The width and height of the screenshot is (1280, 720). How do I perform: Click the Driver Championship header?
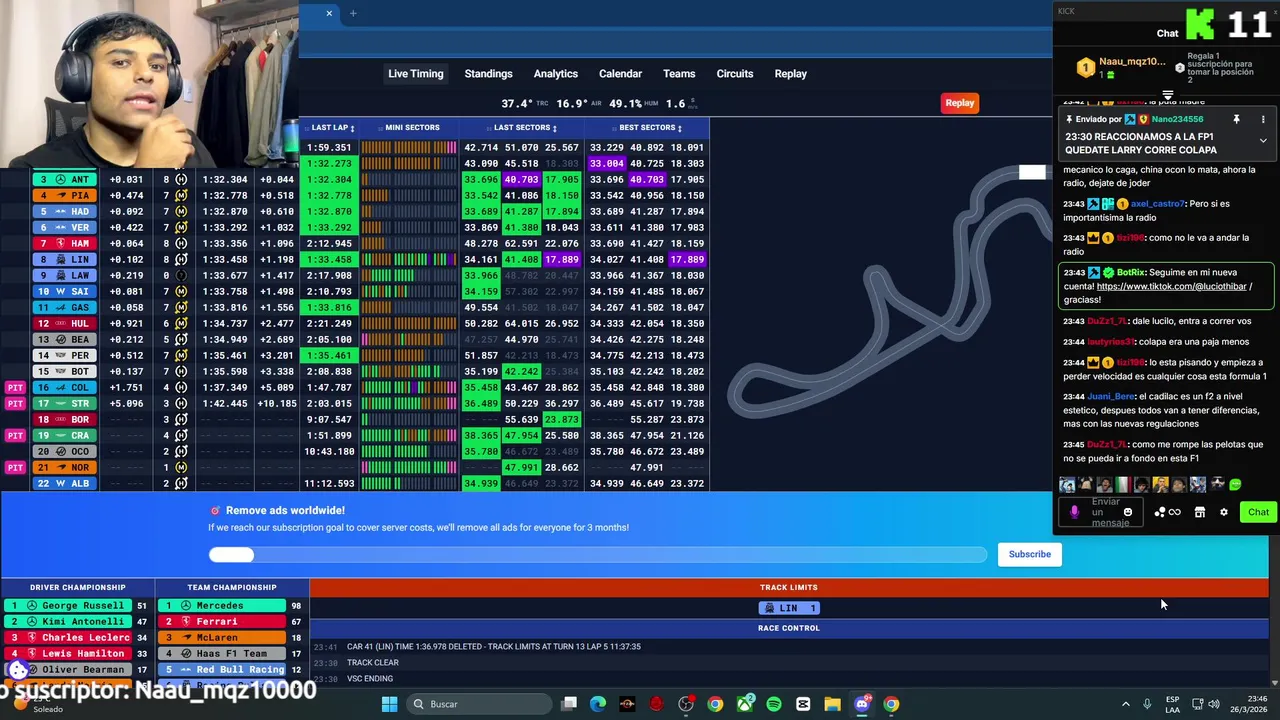[x=77, y=587]
